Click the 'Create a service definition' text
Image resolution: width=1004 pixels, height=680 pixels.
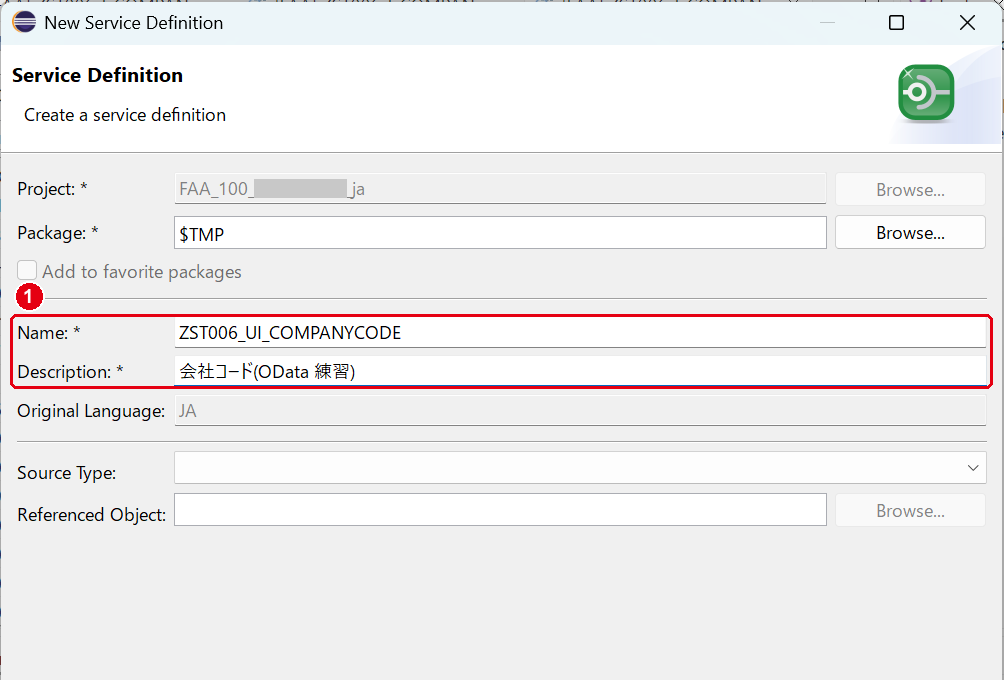point(125,115)
